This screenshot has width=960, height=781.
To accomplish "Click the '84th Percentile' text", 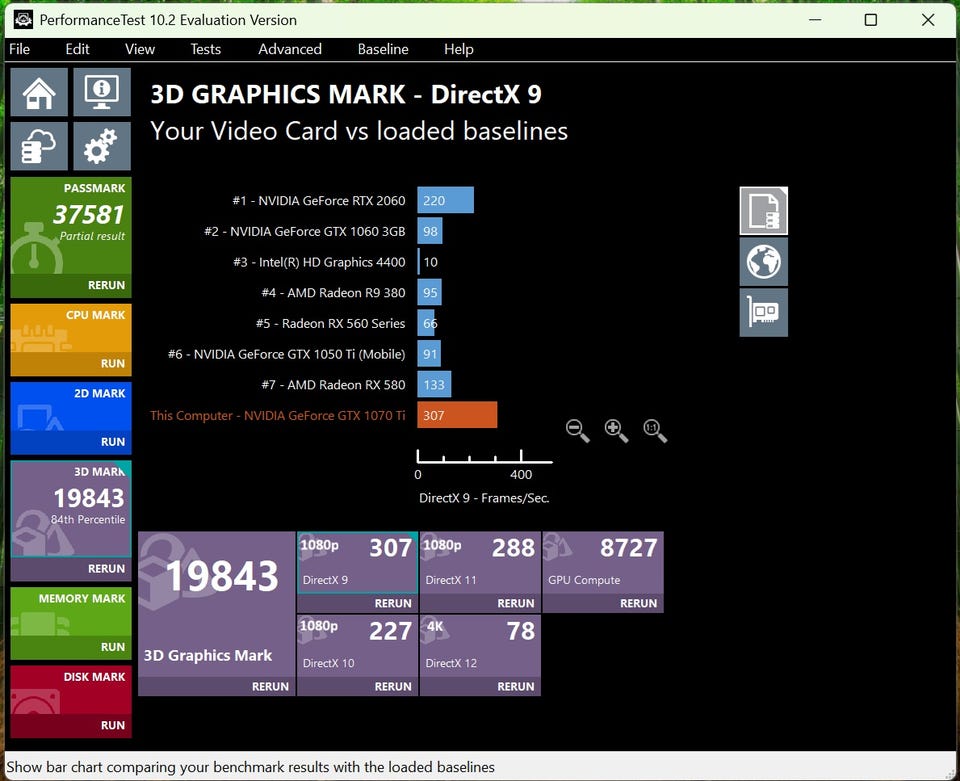I will 88,520.
